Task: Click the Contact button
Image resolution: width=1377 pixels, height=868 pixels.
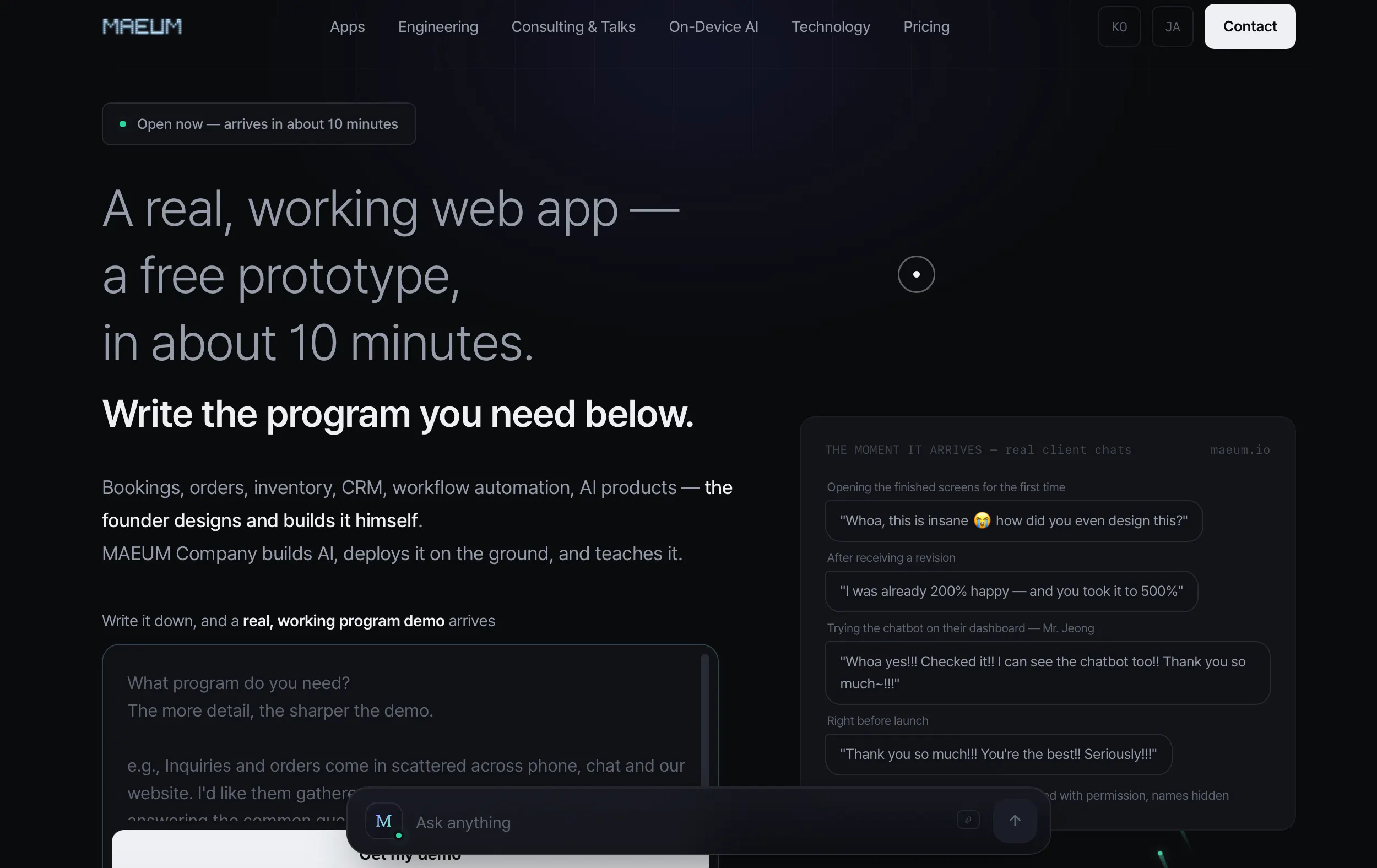Action: pyautogui.click(x=1250, y=26)
